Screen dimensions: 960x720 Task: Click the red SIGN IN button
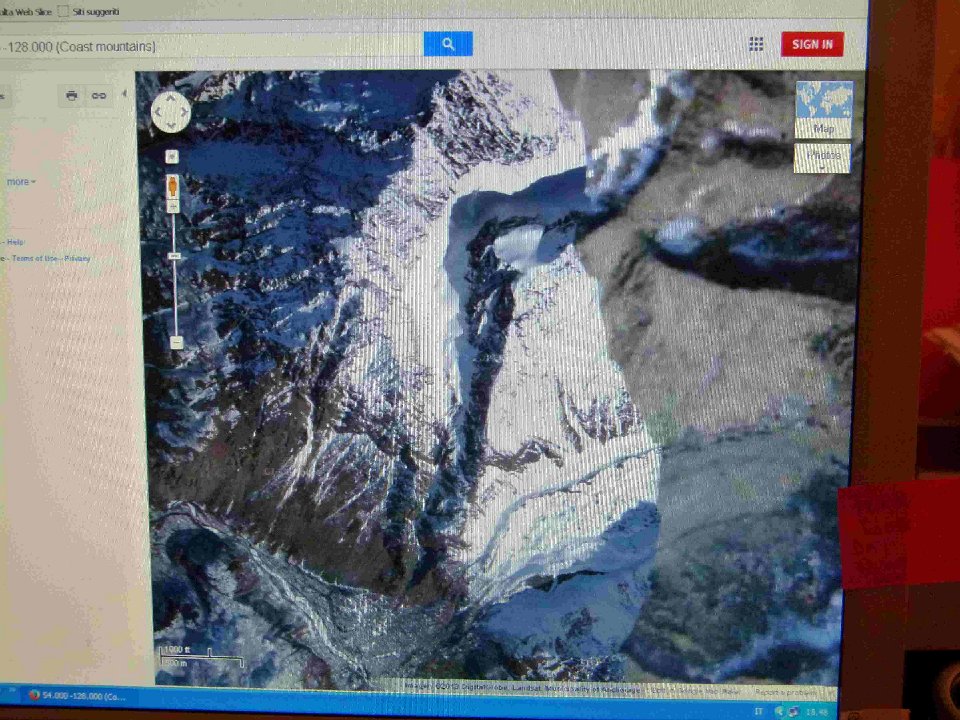[x=812, y=44]
